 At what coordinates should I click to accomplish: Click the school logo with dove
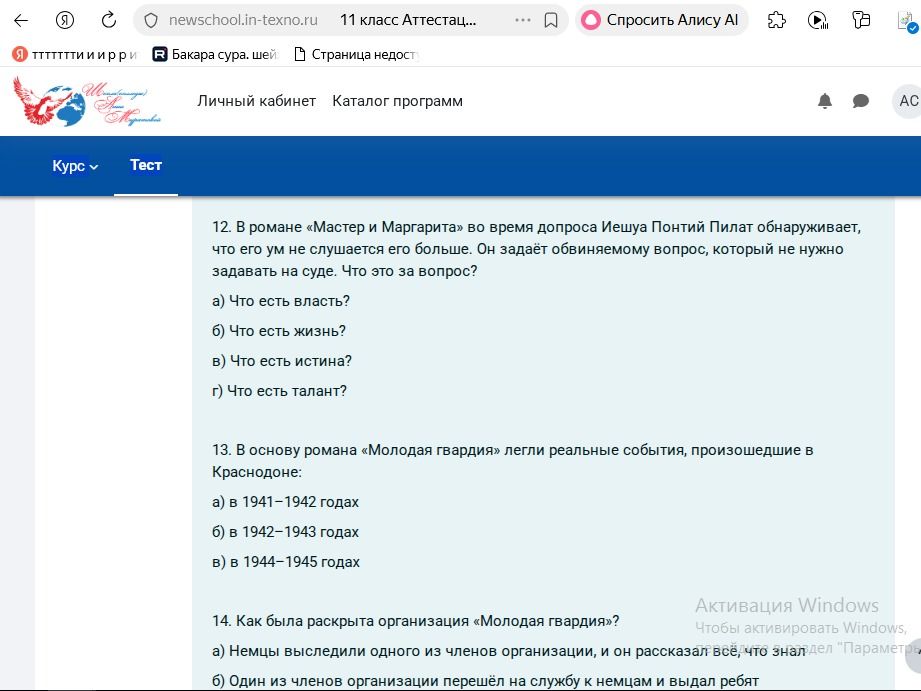[x=87, y=101]
